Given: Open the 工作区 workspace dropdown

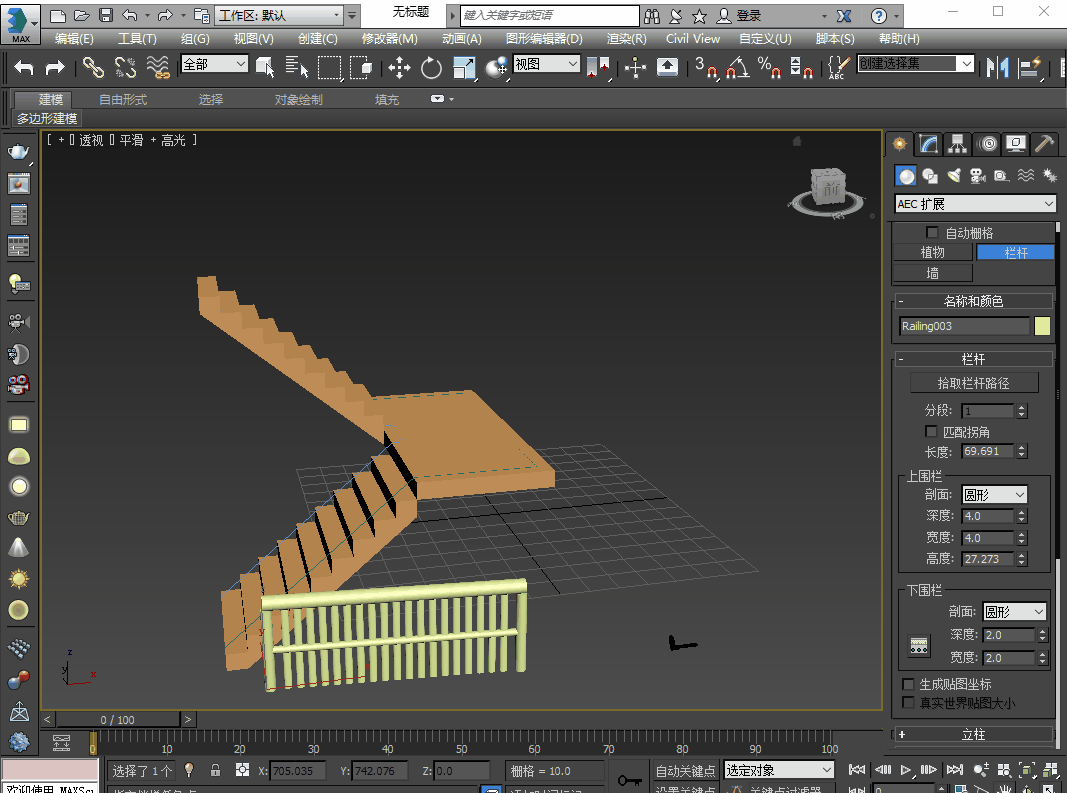Looking at the screenshot, I should click(x=279, y=15).
